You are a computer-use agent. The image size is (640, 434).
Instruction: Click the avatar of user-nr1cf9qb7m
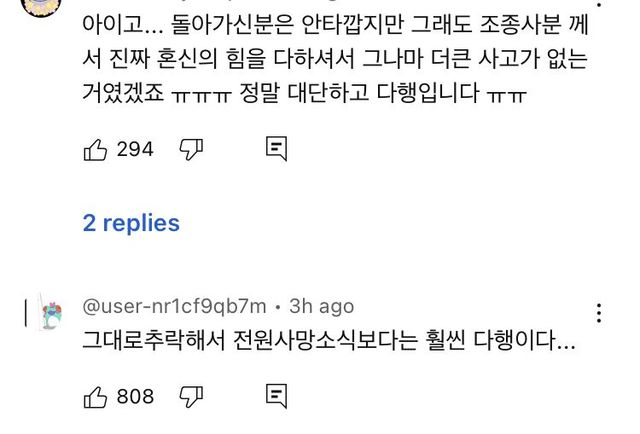pyautogui.click(x=50, y=315)
